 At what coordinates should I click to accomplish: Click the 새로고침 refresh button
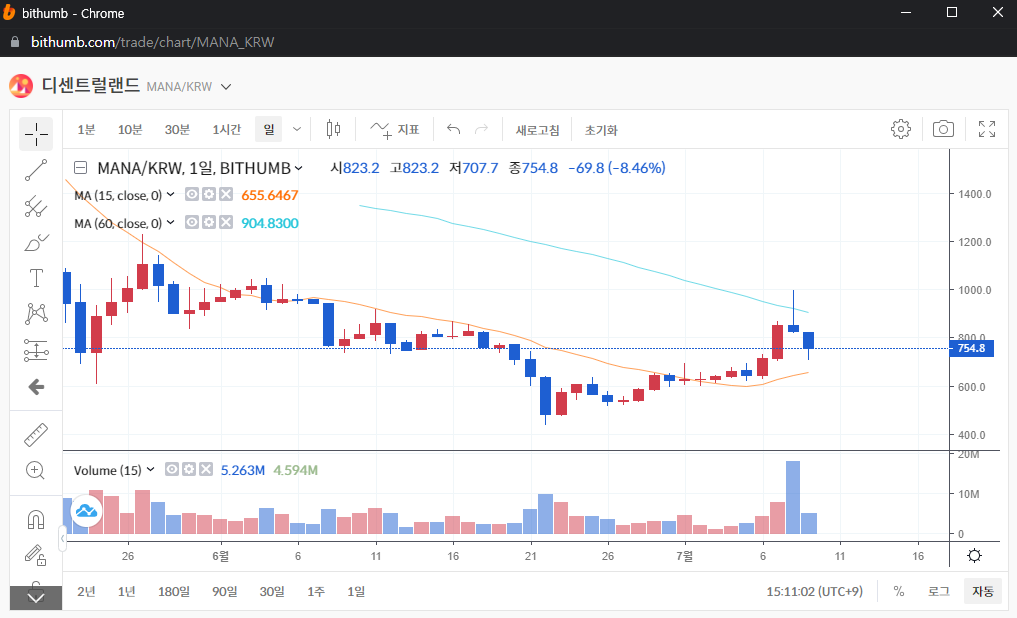point(537,130)
